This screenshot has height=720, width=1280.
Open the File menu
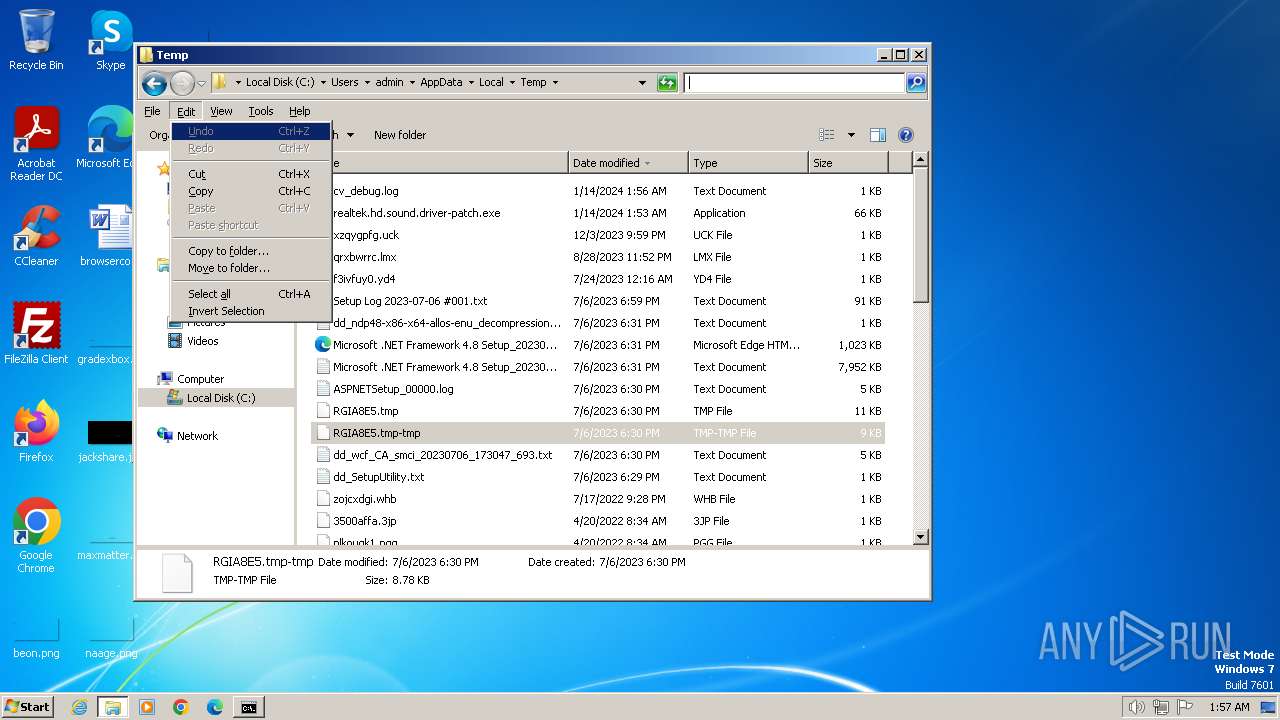click(x=152, y=111)
